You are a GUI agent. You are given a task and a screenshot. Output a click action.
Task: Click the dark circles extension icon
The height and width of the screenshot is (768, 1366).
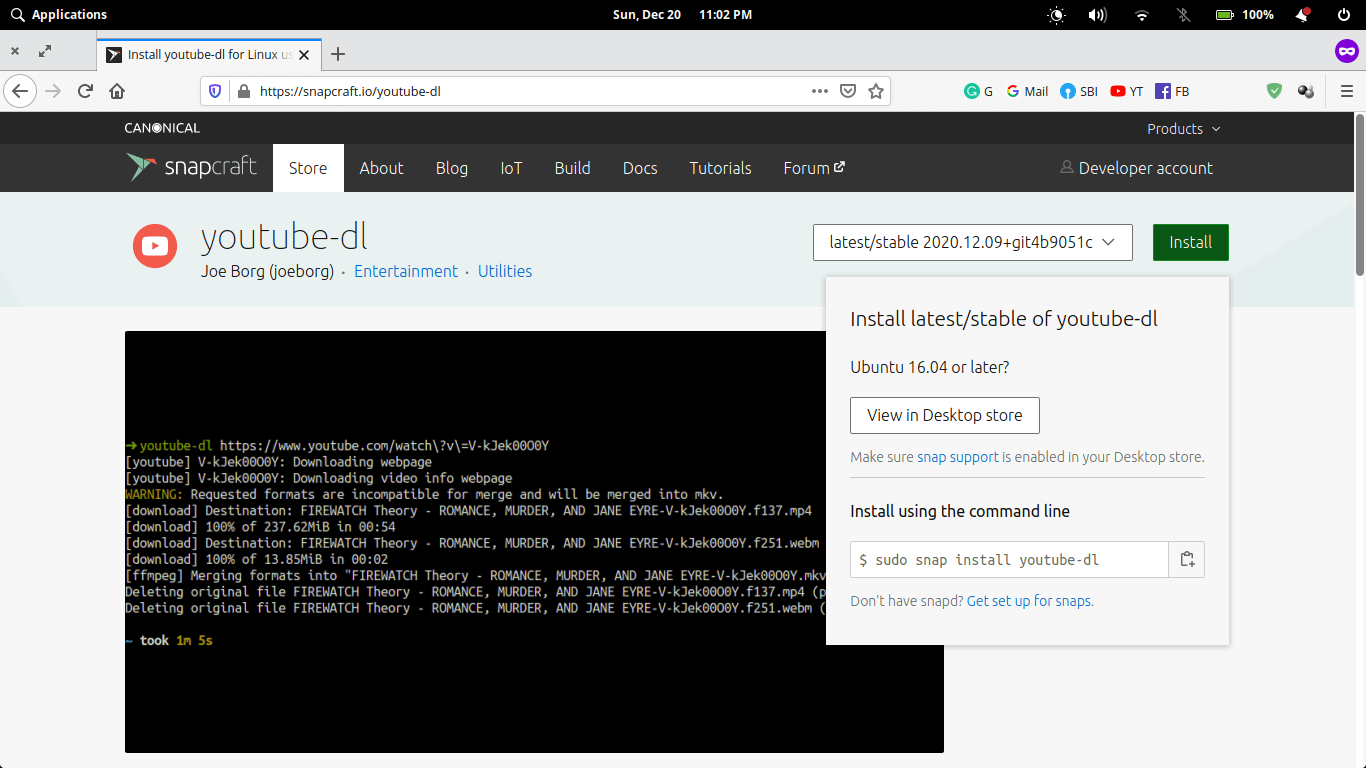[x=1305, y=91]
